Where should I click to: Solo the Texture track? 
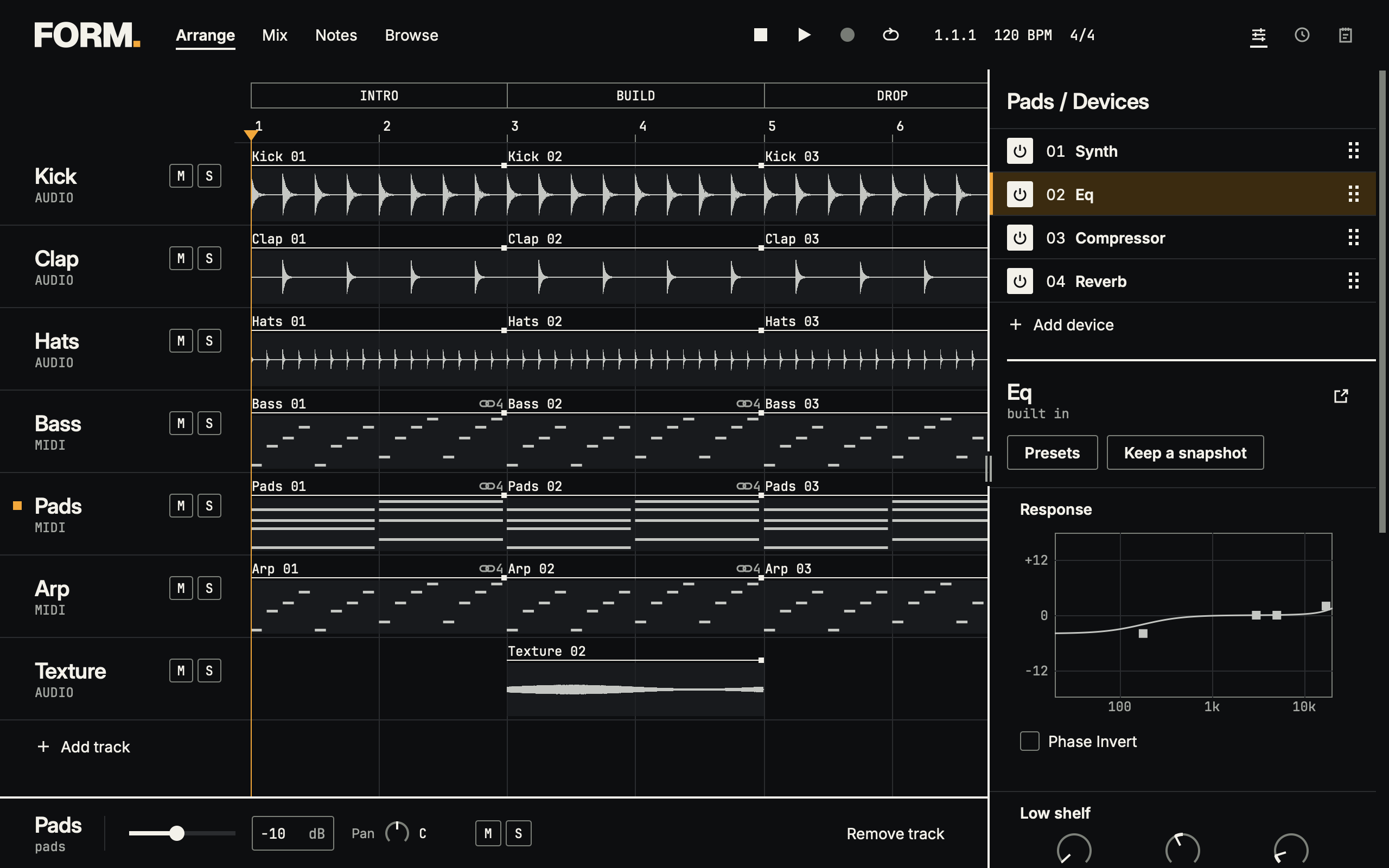(209, 671)
